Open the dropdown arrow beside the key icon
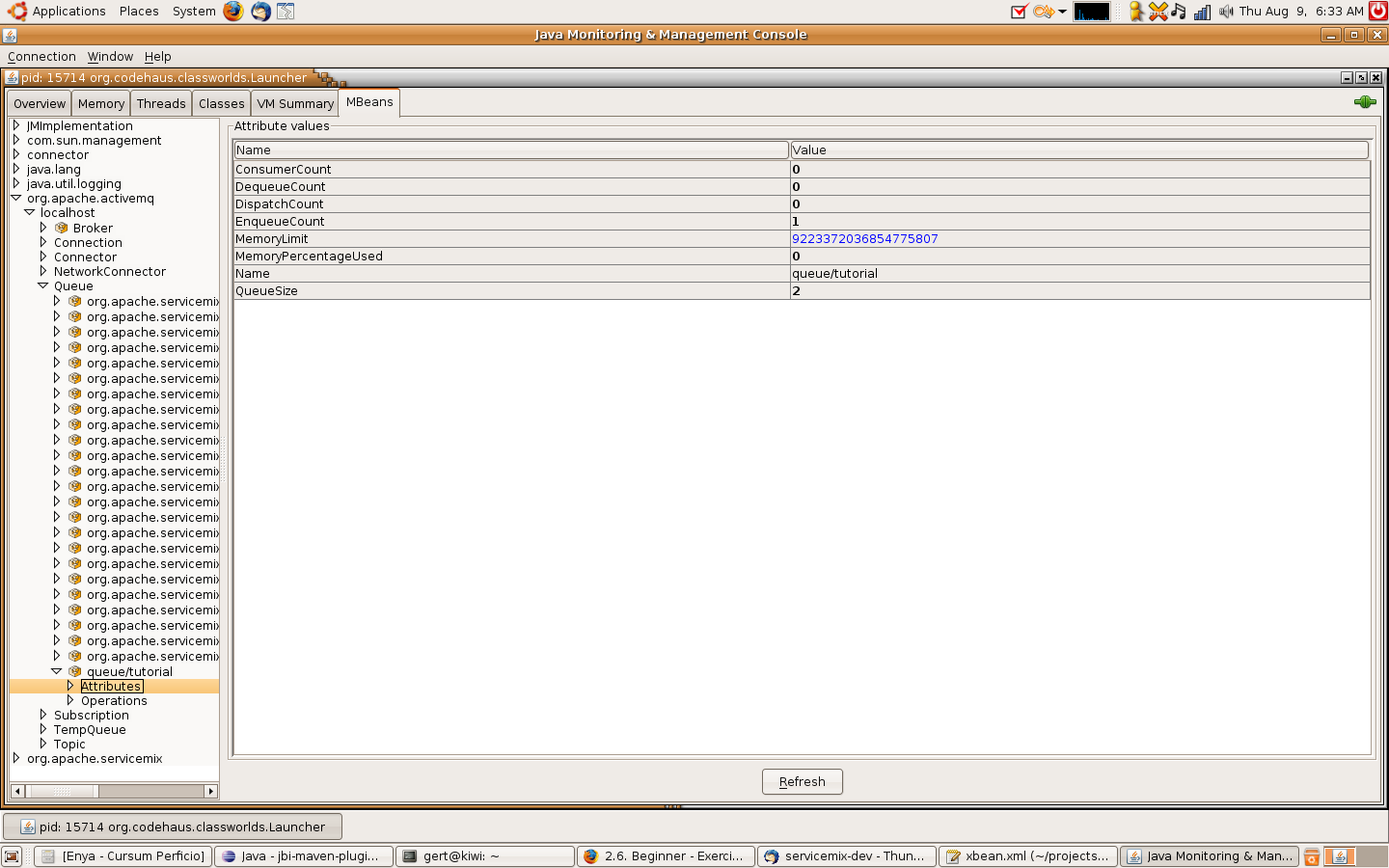This screenshot has height=868, width=1389. tap(1062, 12)
